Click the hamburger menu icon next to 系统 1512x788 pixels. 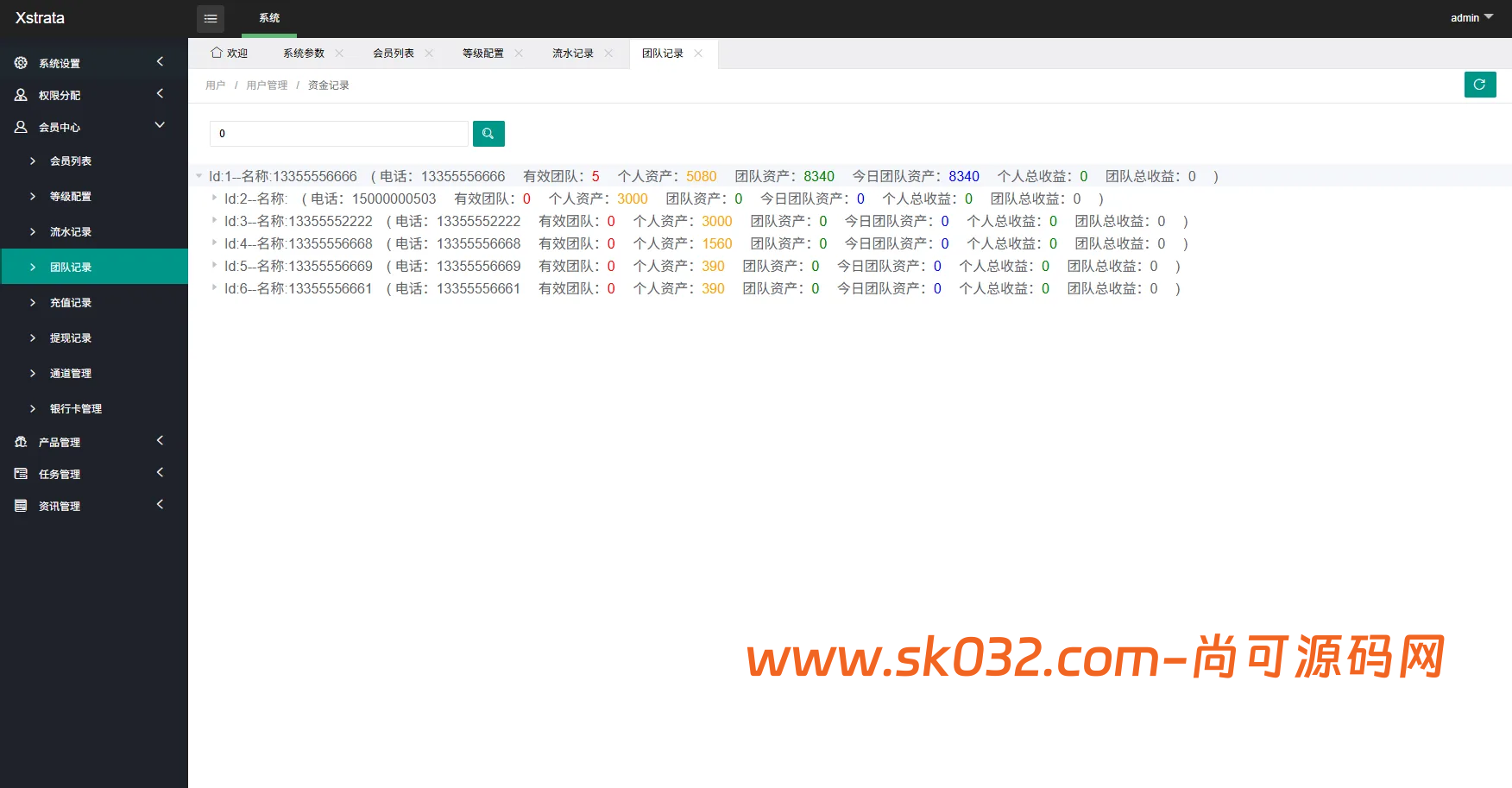click(210, 18)
